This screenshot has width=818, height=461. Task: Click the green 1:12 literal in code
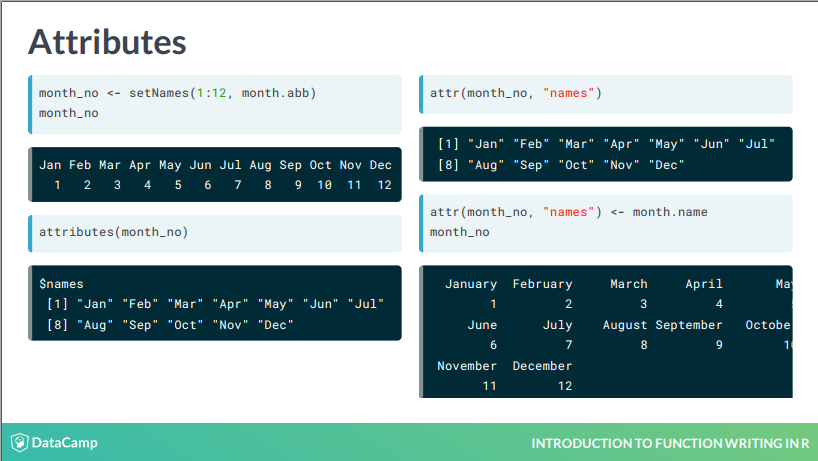(x=211, y=93)
